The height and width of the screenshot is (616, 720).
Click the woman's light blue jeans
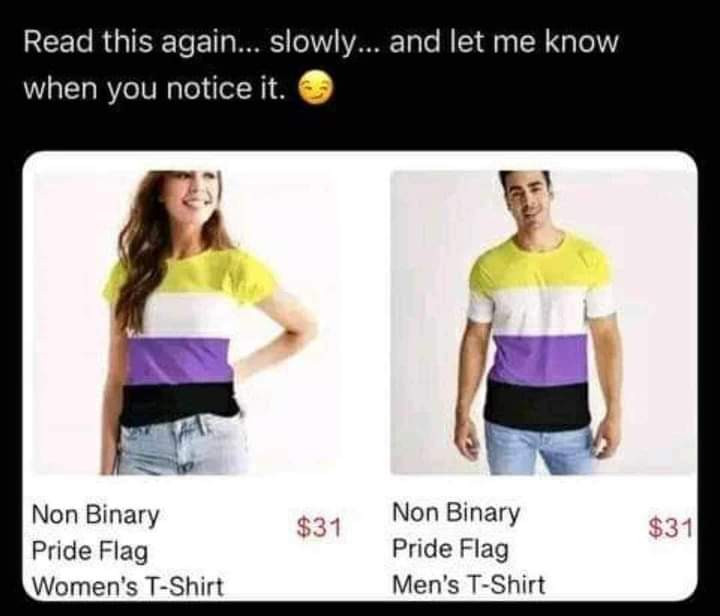click(x=181, y=445)
